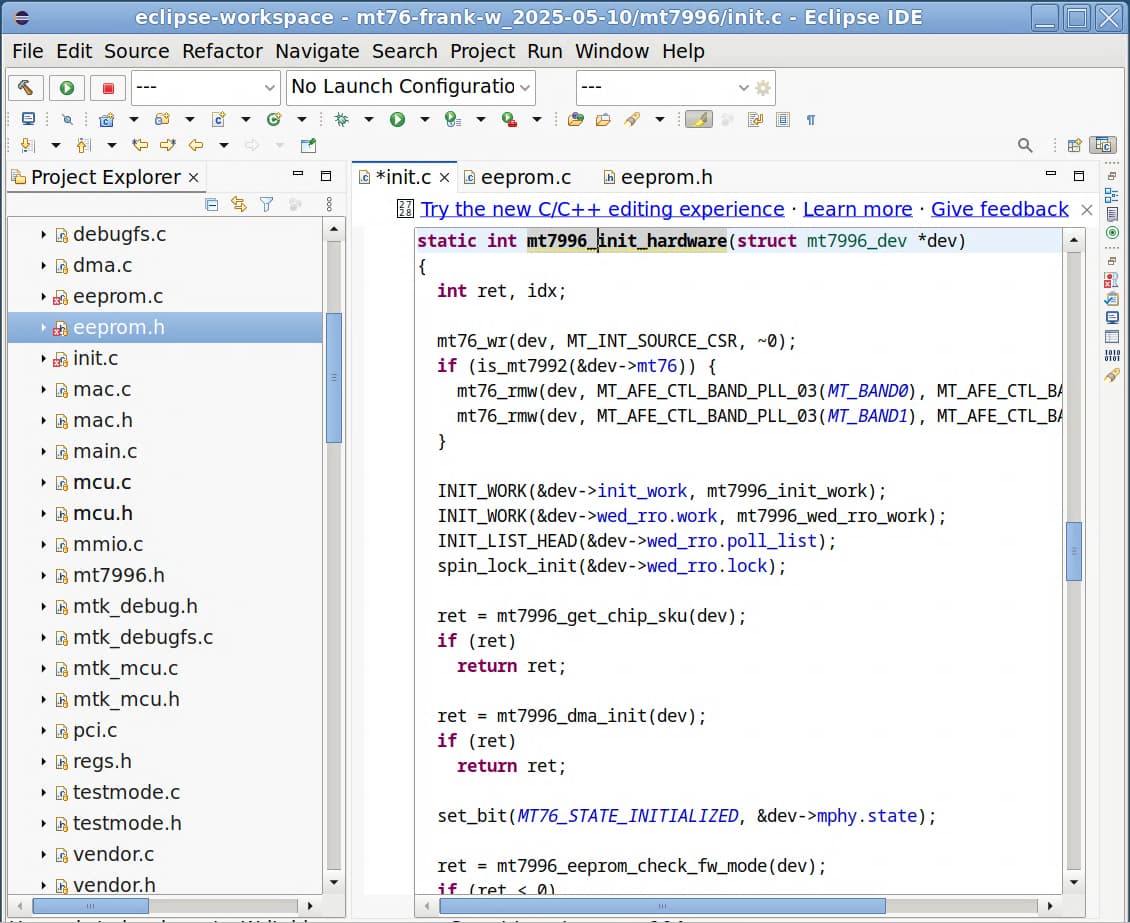Viewport: 1130px width, 923px height.
Task: Click the editor horizontal scrollbar thumb
Action: tap(662, 906)
